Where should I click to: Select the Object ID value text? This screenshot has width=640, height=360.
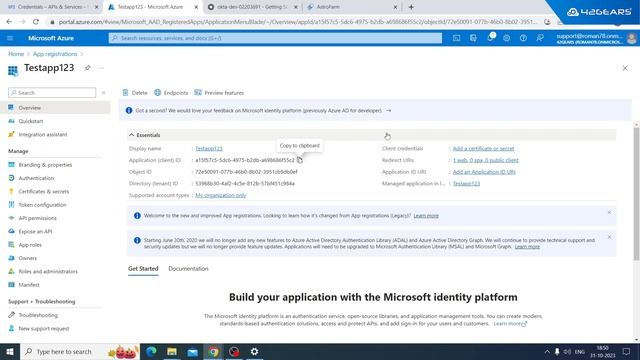tap(246, 172)
